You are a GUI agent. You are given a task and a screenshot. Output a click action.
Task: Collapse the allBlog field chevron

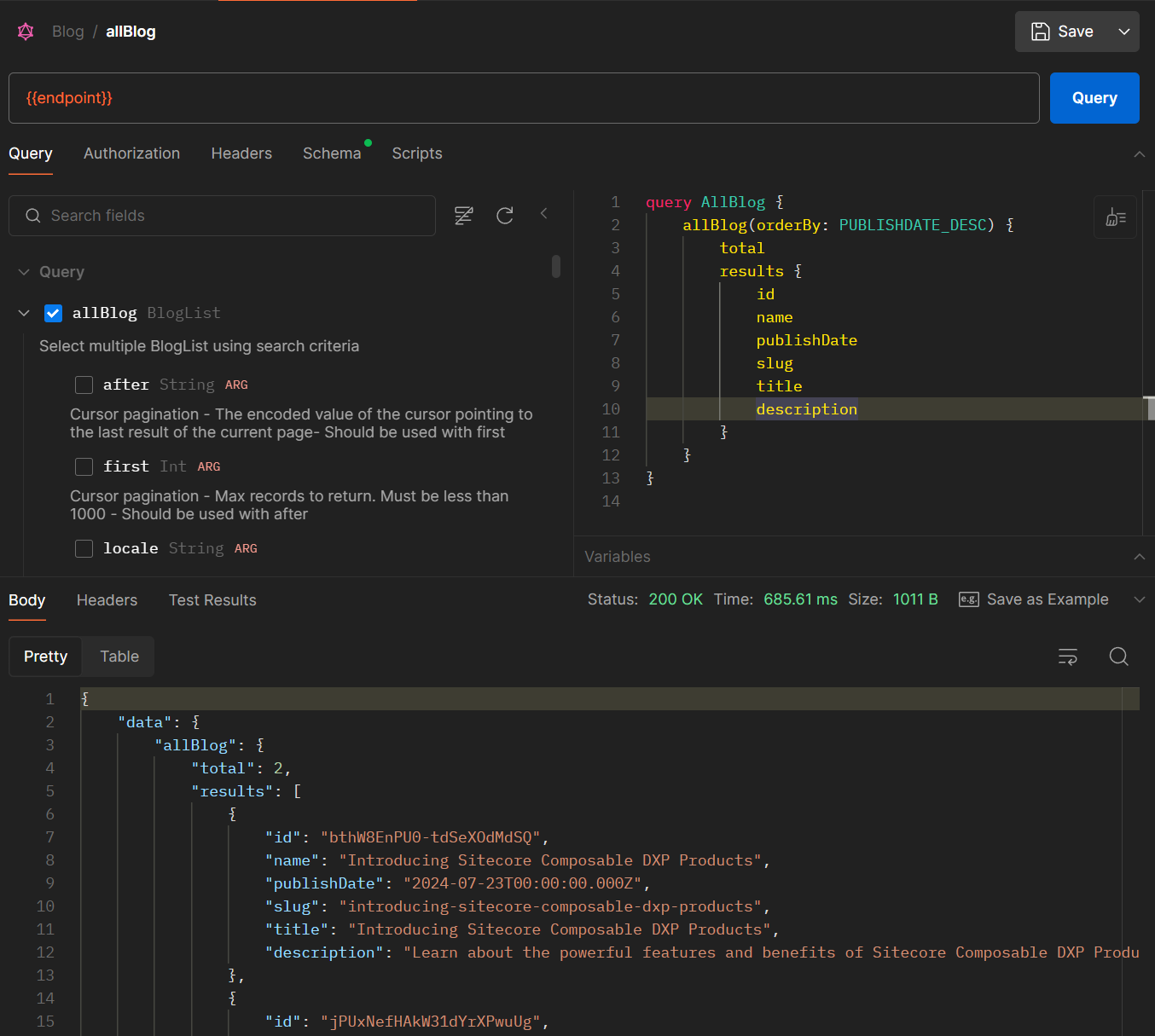point(24,313)
